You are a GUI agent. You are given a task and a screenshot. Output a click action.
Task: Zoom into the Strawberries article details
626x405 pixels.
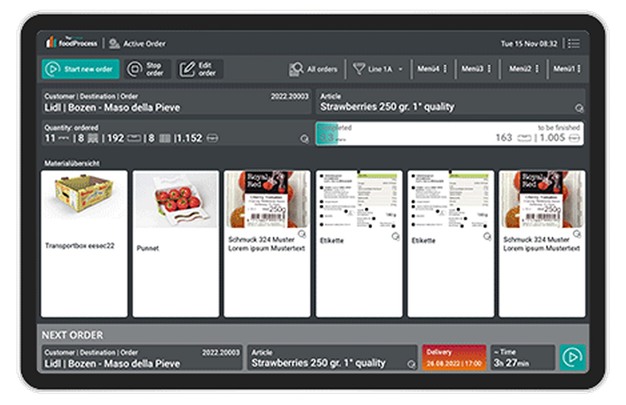579,108
